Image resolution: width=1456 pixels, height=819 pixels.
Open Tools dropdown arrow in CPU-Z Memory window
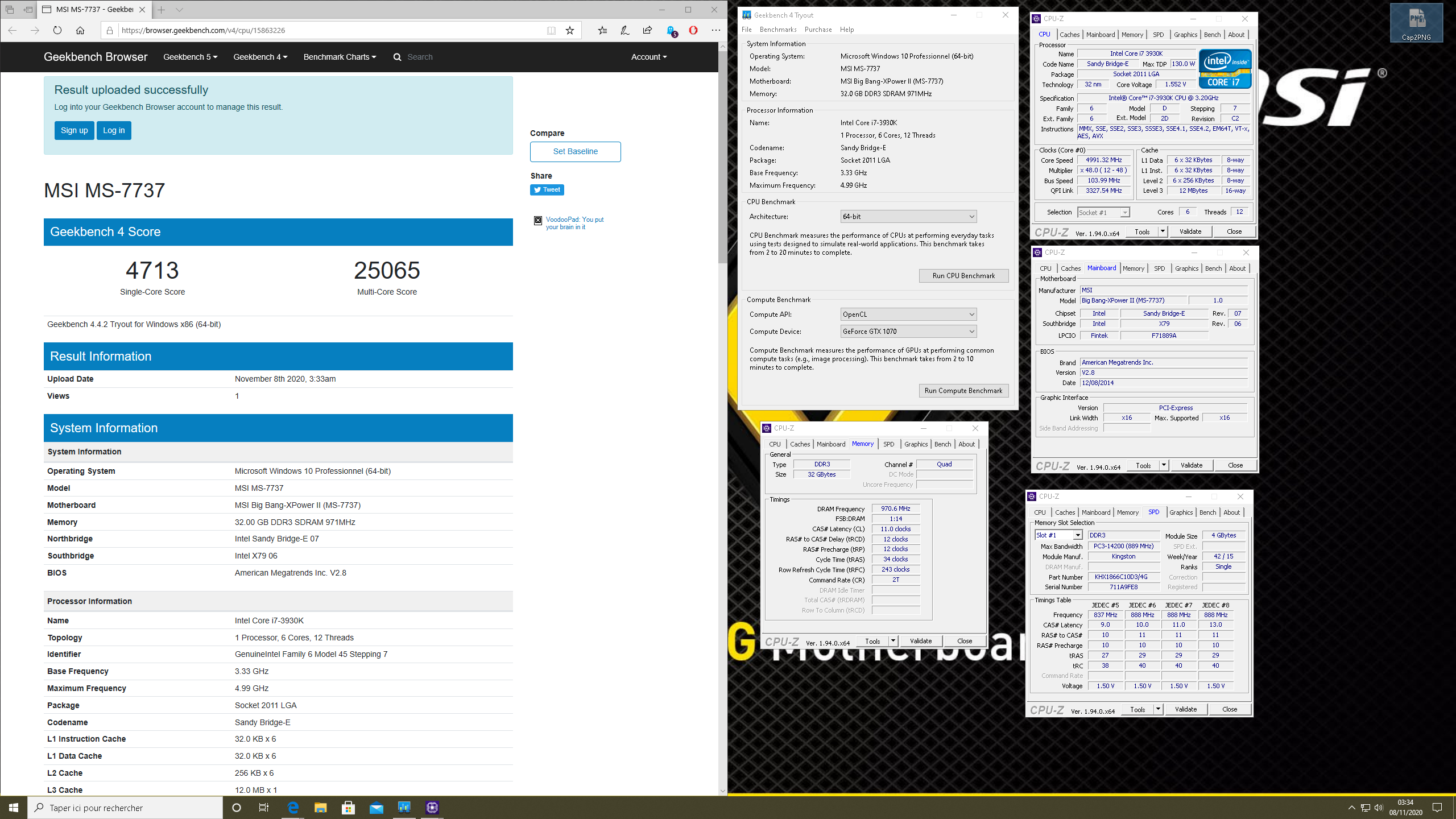click(x=893, y=641)
